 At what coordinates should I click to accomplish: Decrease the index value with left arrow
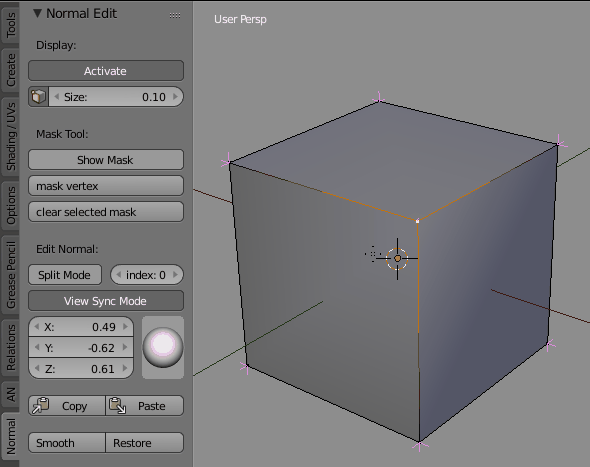[119, 275]
